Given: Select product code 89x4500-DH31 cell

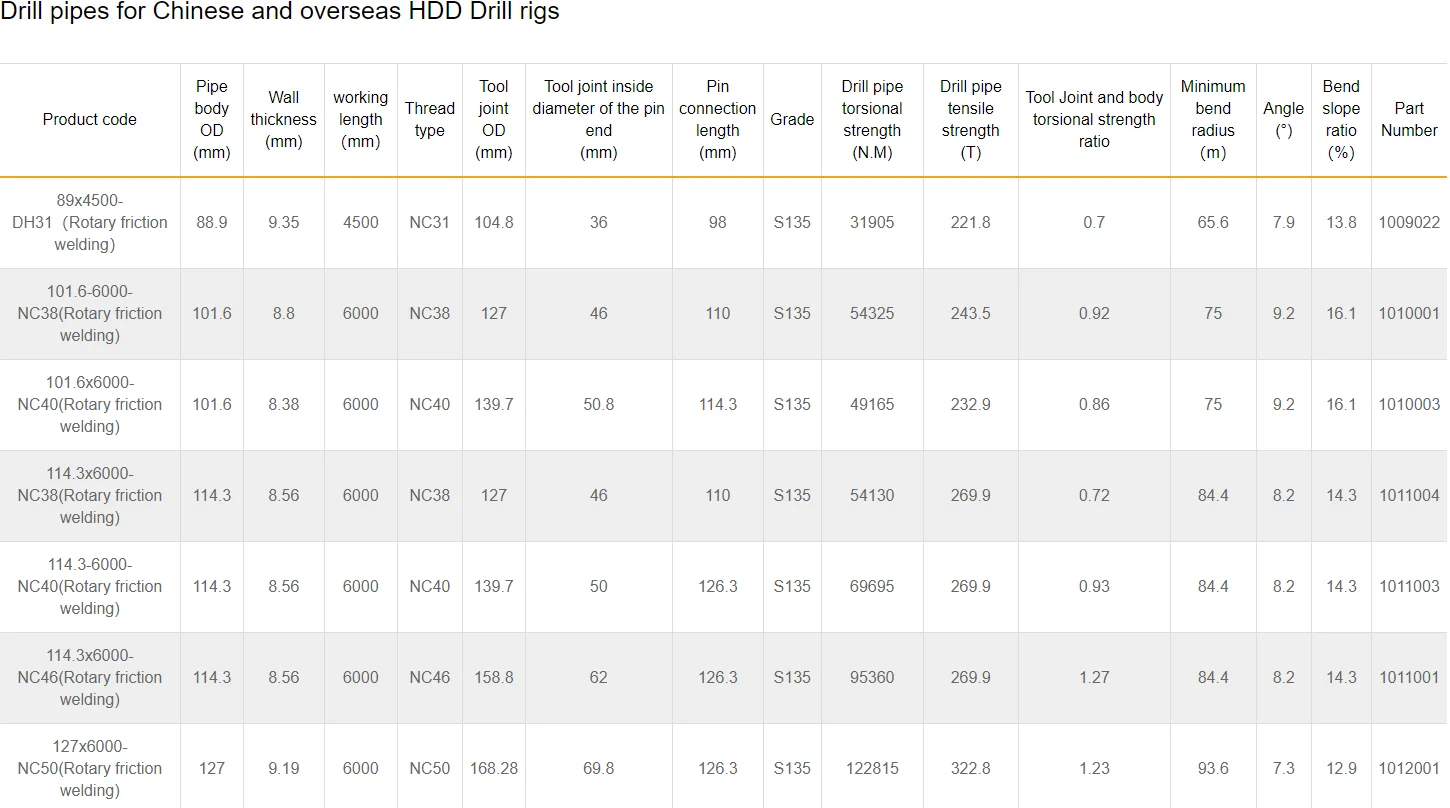Looking at the screenshot, I should [90, 223].
